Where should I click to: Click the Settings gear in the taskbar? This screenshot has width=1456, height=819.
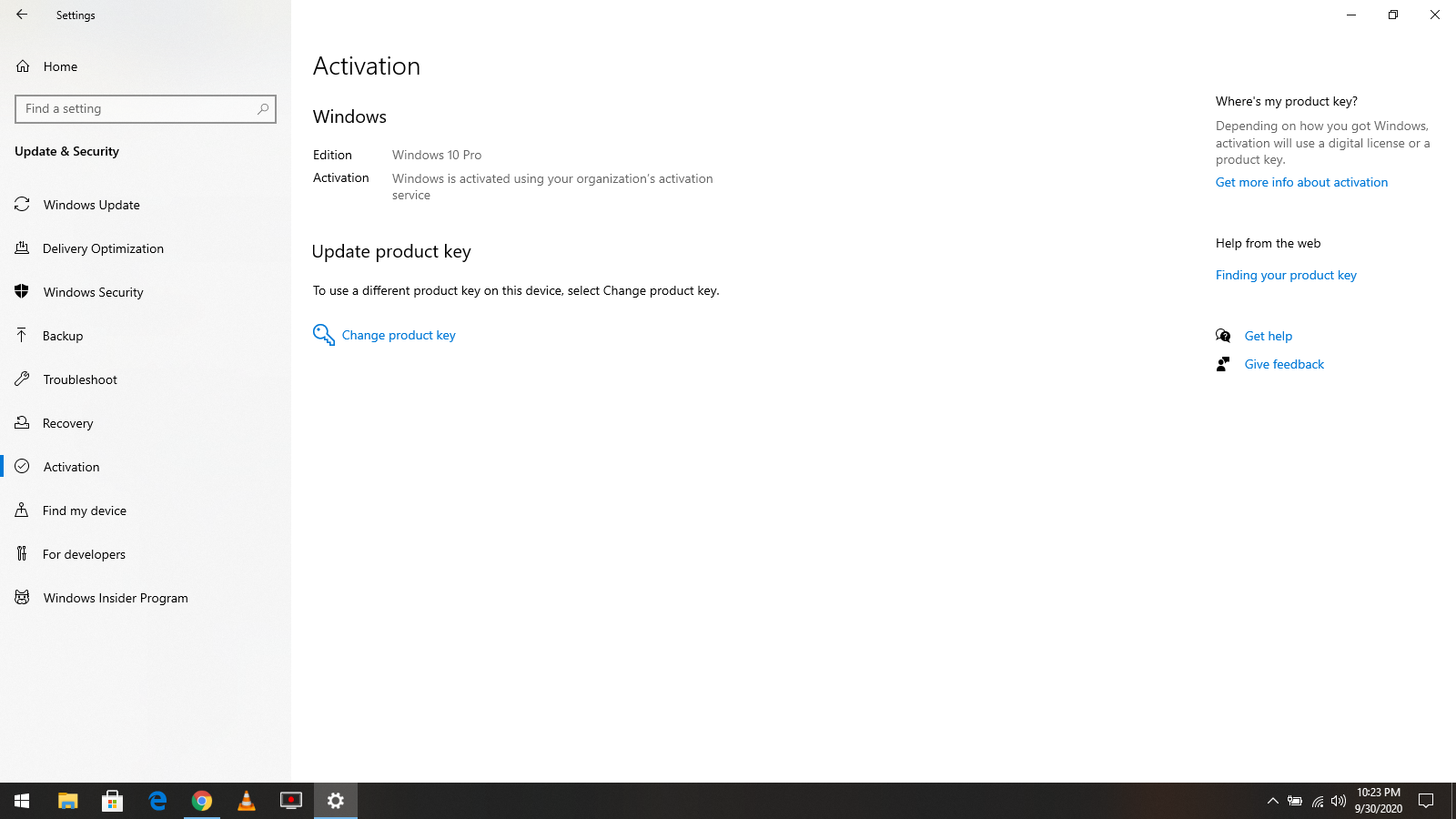click(336, 801)
